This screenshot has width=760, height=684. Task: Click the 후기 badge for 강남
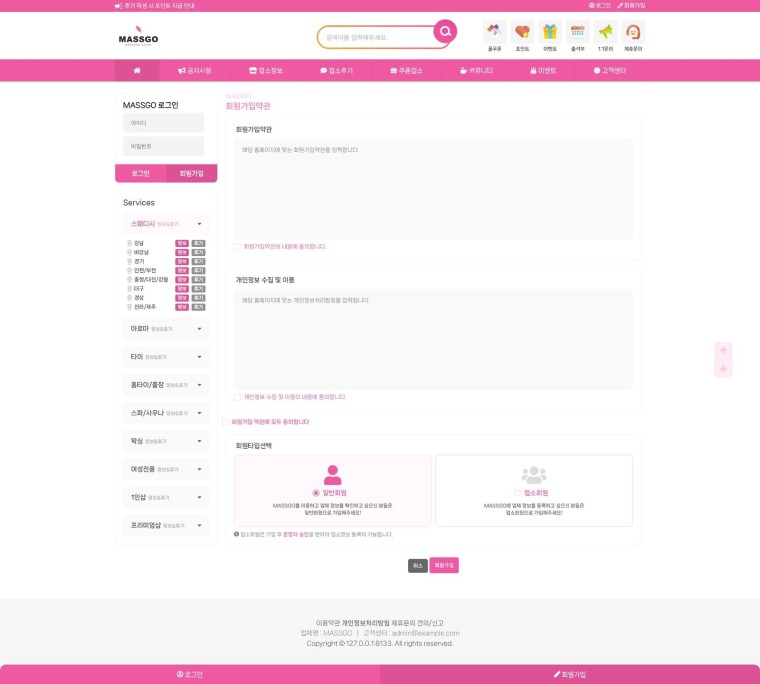point(198,243)
